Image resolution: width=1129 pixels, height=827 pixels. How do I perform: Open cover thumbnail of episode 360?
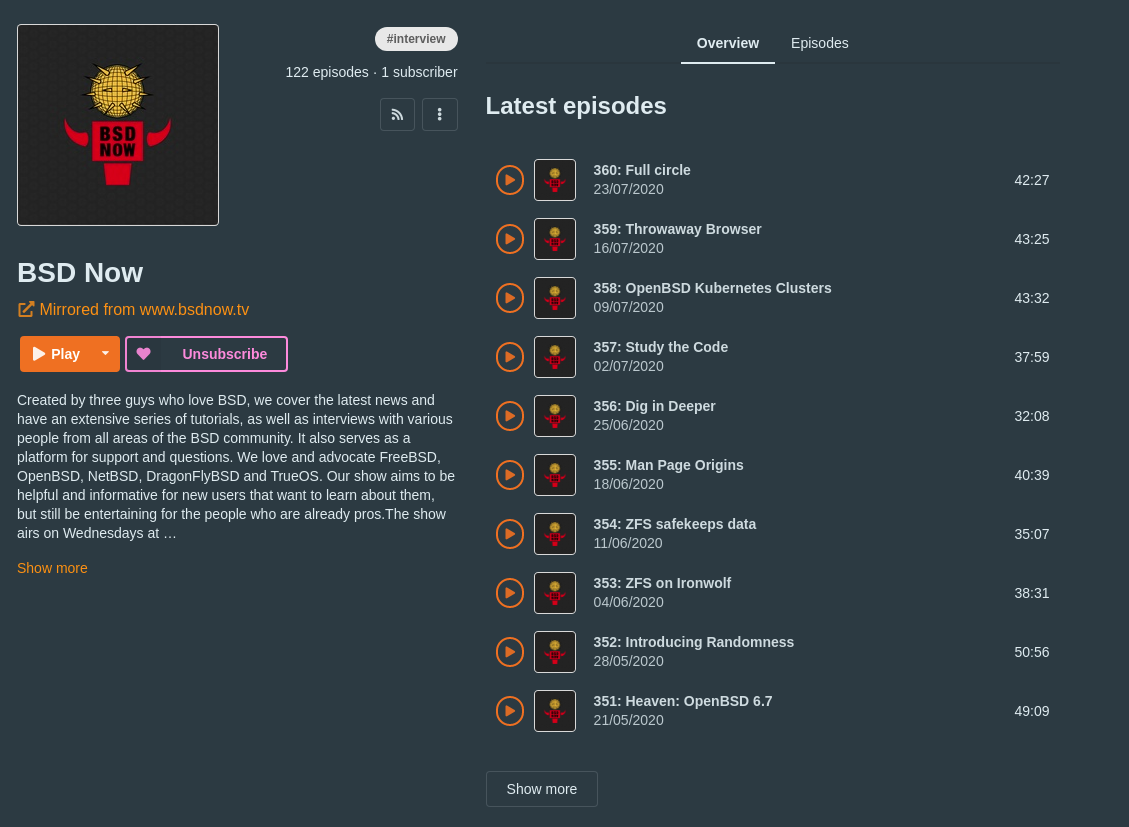[x=554, y=180]
